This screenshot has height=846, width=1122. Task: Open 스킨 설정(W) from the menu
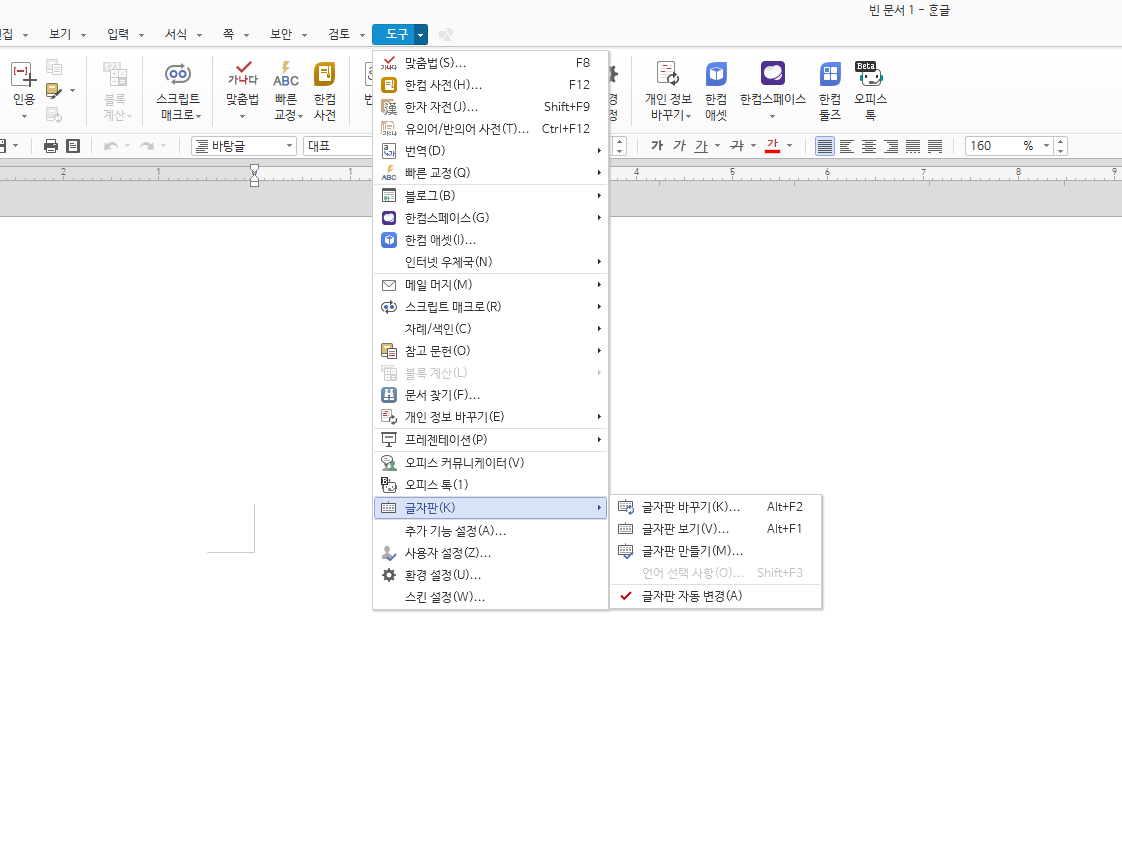click(490, 597)
